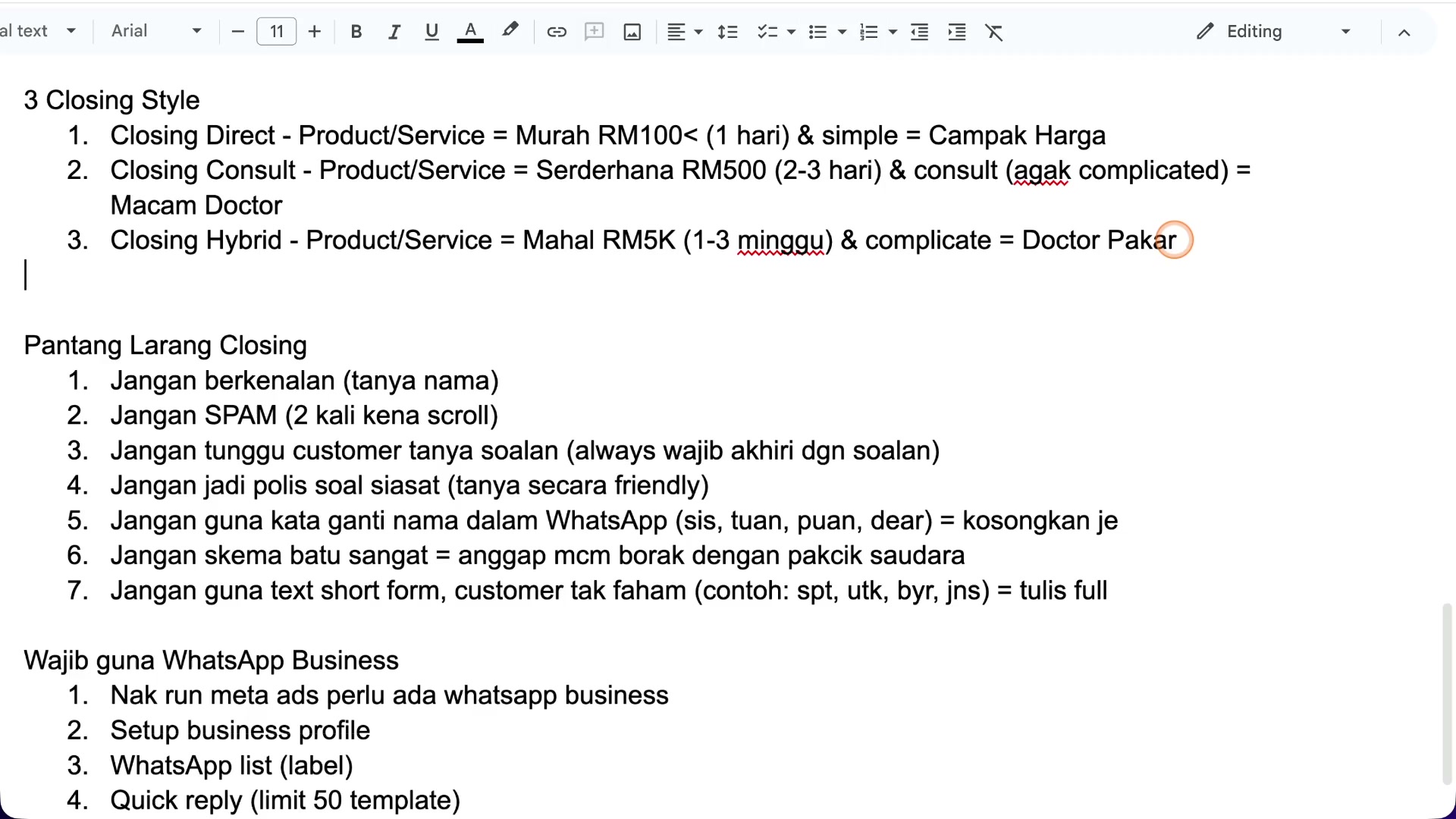Click the 'Setup business profile' list item

click(x=240, y=730)
